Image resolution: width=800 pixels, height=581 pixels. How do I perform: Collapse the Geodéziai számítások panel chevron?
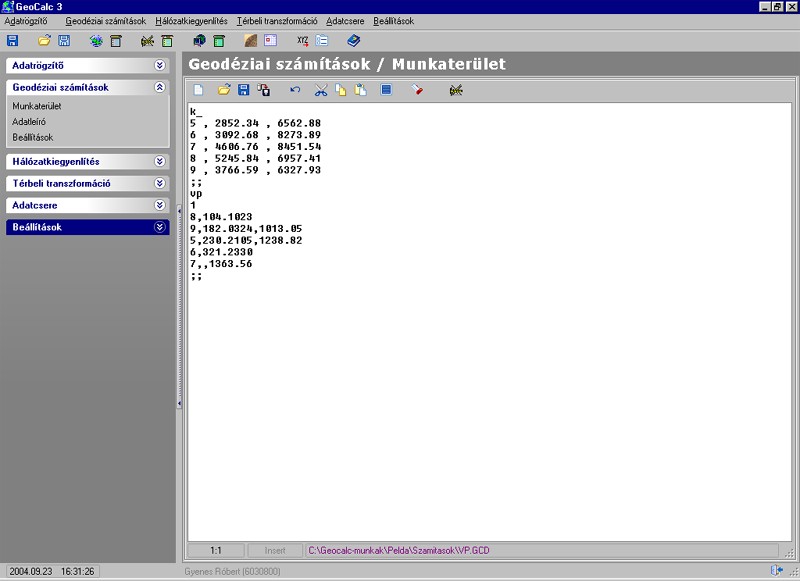tap(160, 87)
